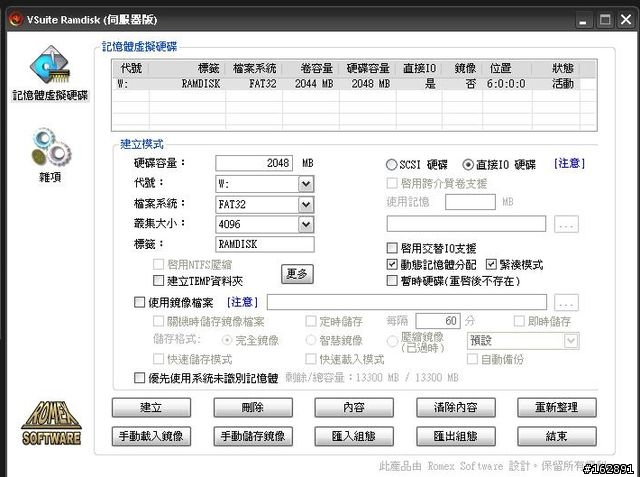This screenshot has width=640, height=477.
Task: Open the 叢集大小 4096 dropdown
Action: coord(306,224)
